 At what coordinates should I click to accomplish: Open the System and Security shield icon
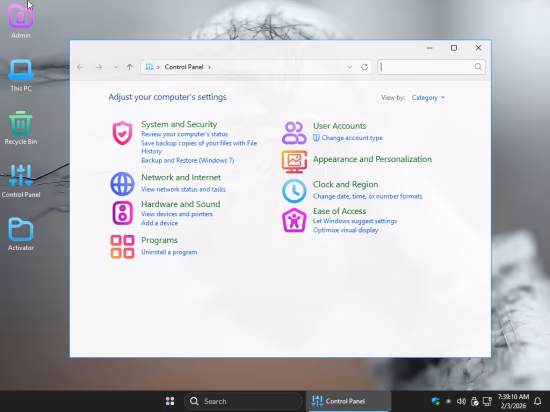(122, 133)
